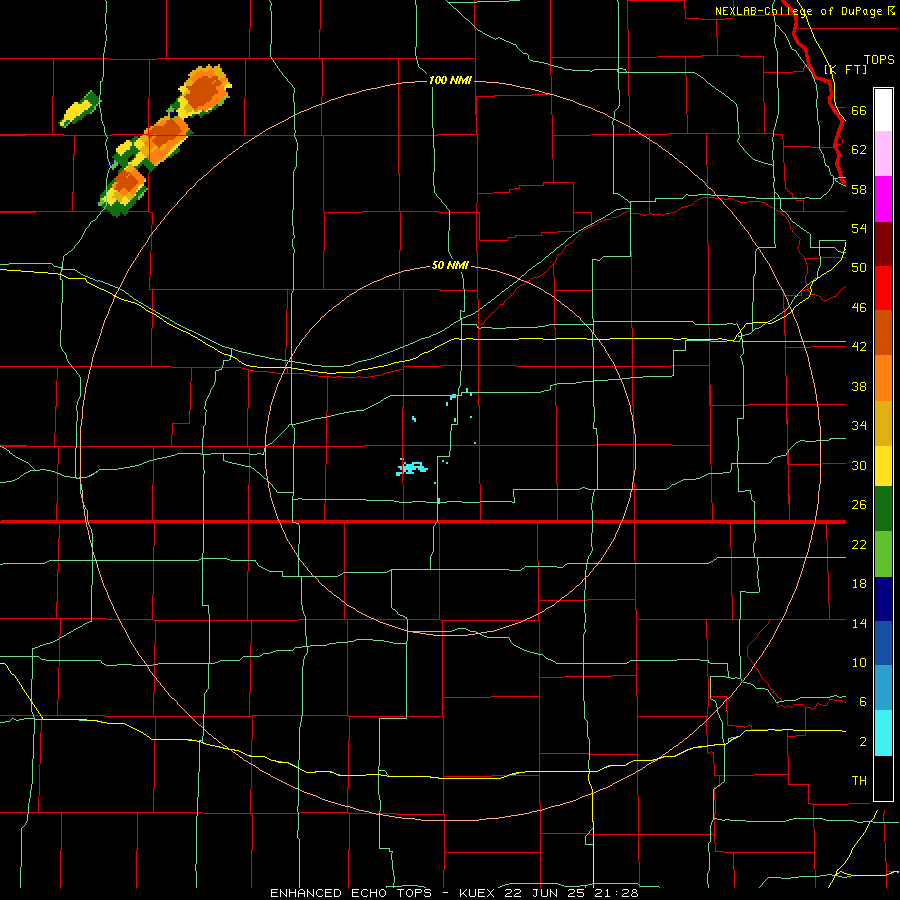Click the 6 legend value
The width and height of the screenshot is (900, 900).
click(862, 701)
